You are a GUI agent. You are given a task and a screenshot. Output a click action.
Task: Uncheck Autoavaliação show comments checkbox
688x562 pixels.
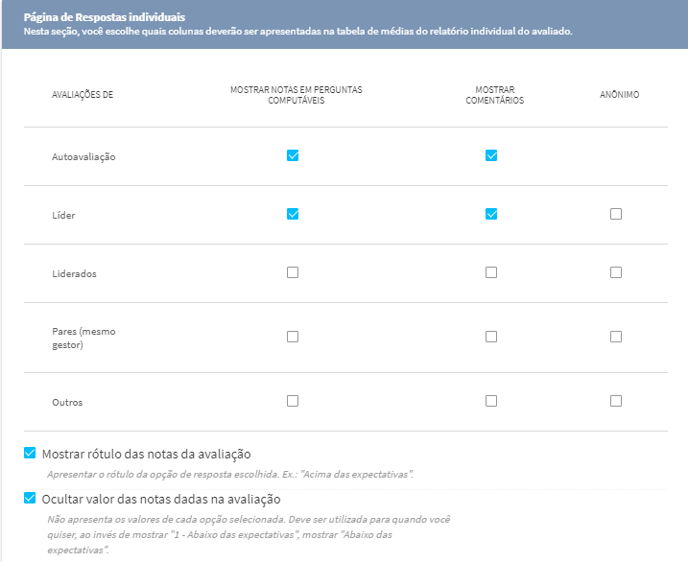(x=491, y=155)
